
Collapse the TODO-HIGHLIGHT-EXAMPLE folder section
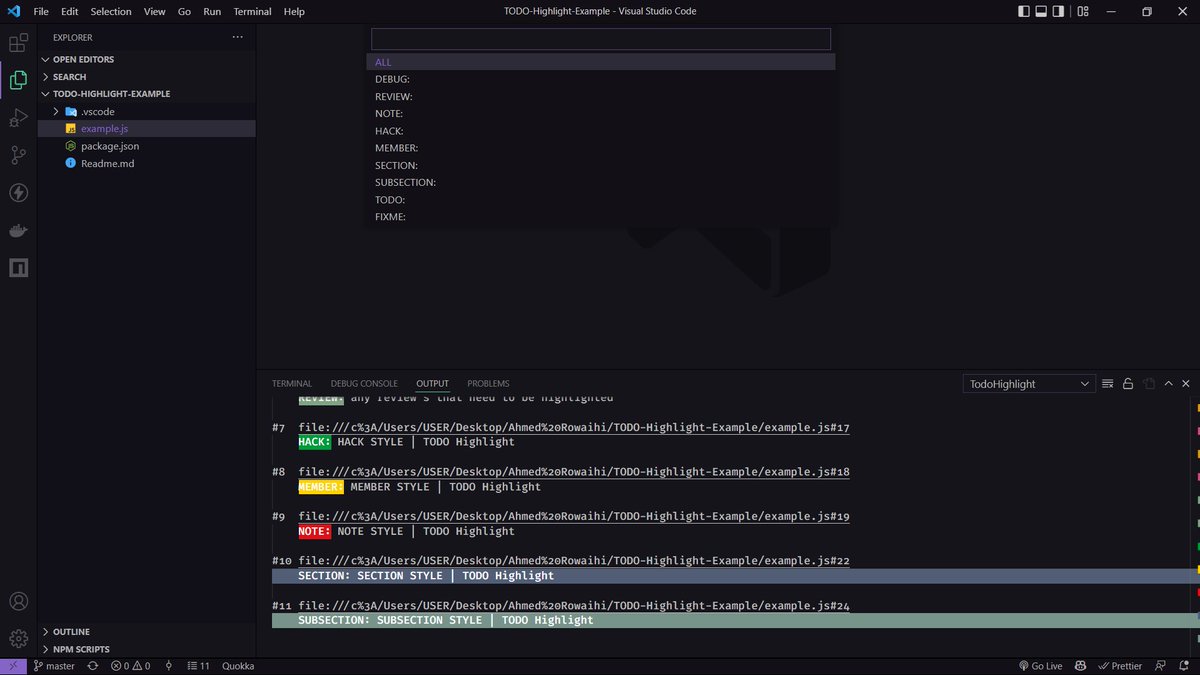146,94
